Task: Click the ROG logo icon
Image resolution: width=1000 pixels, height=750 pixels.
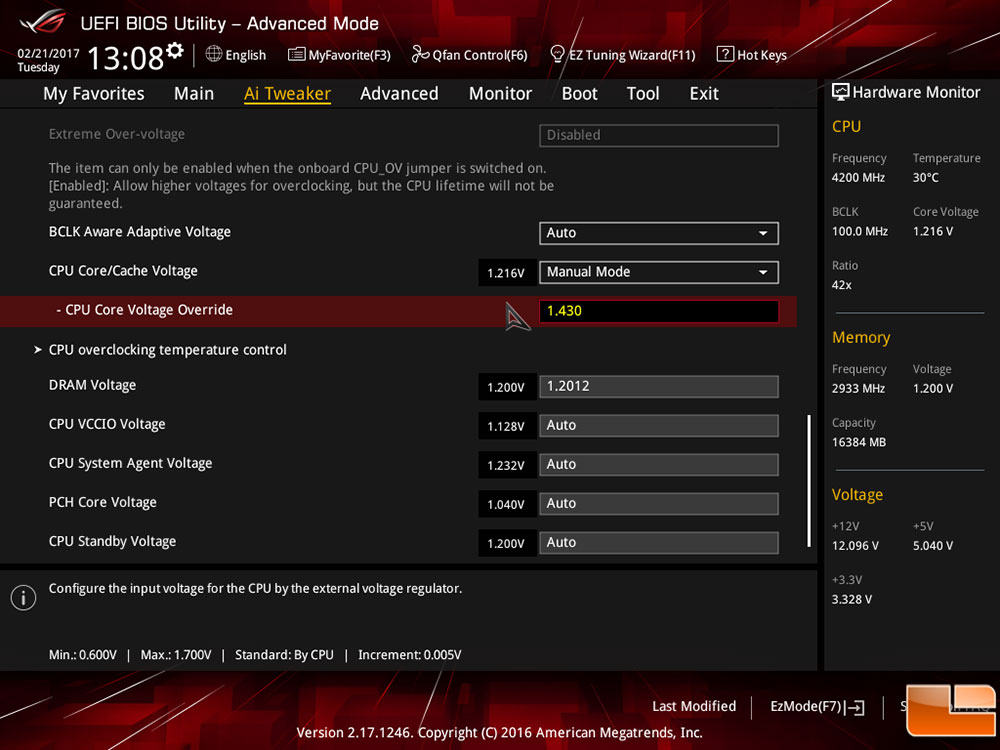Action: coord(43,22)
